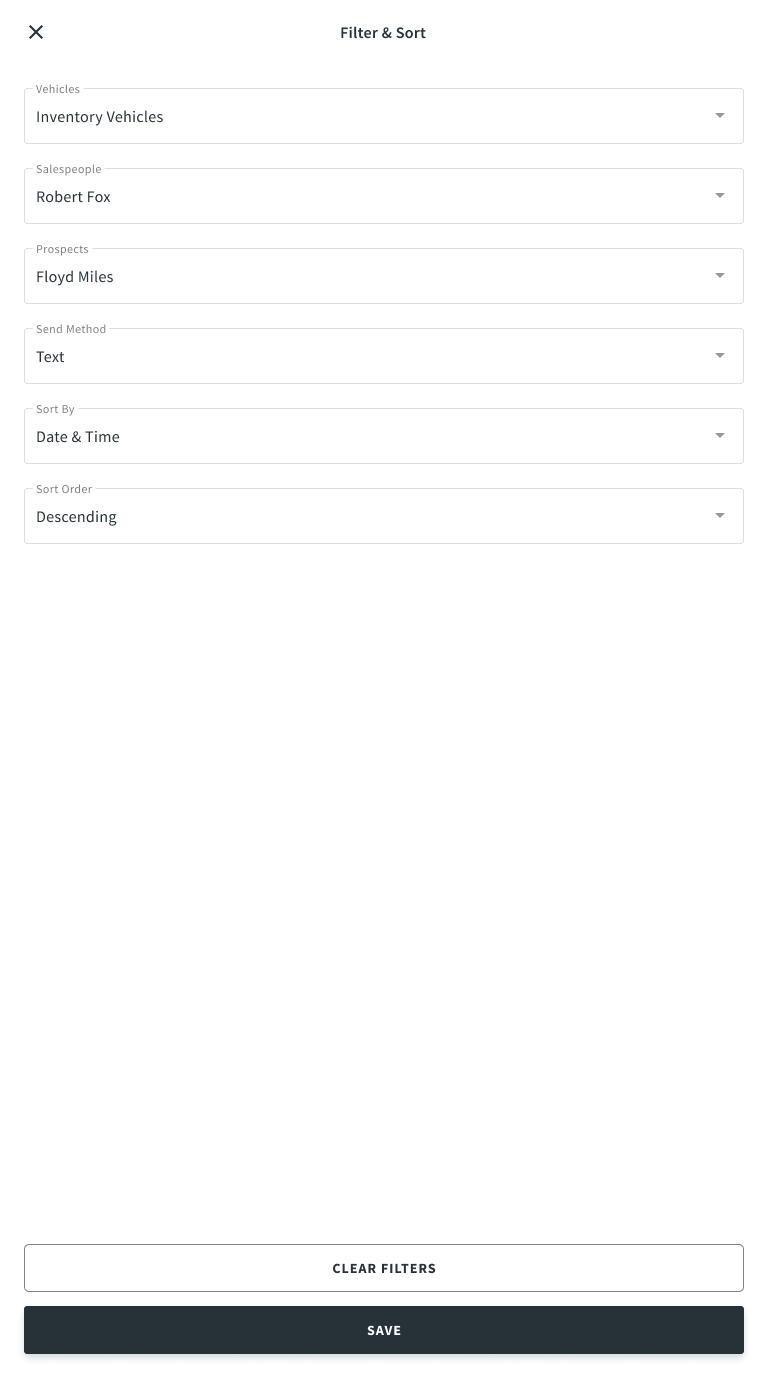
Task: Click the Vehicles field dropdown arrow
Action: point(719,116)
